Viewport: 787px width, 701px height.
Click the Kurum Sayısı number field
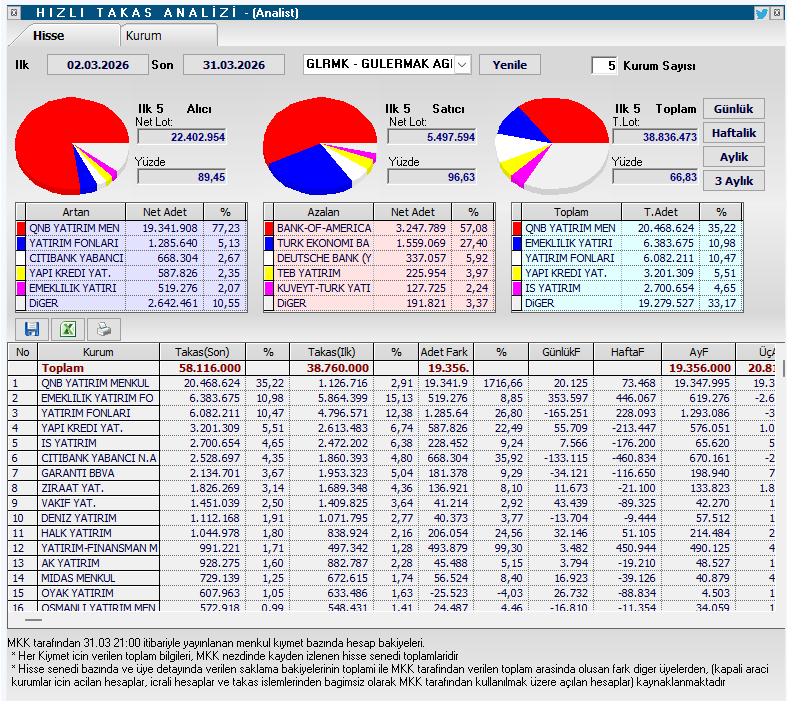pos(604,65)
